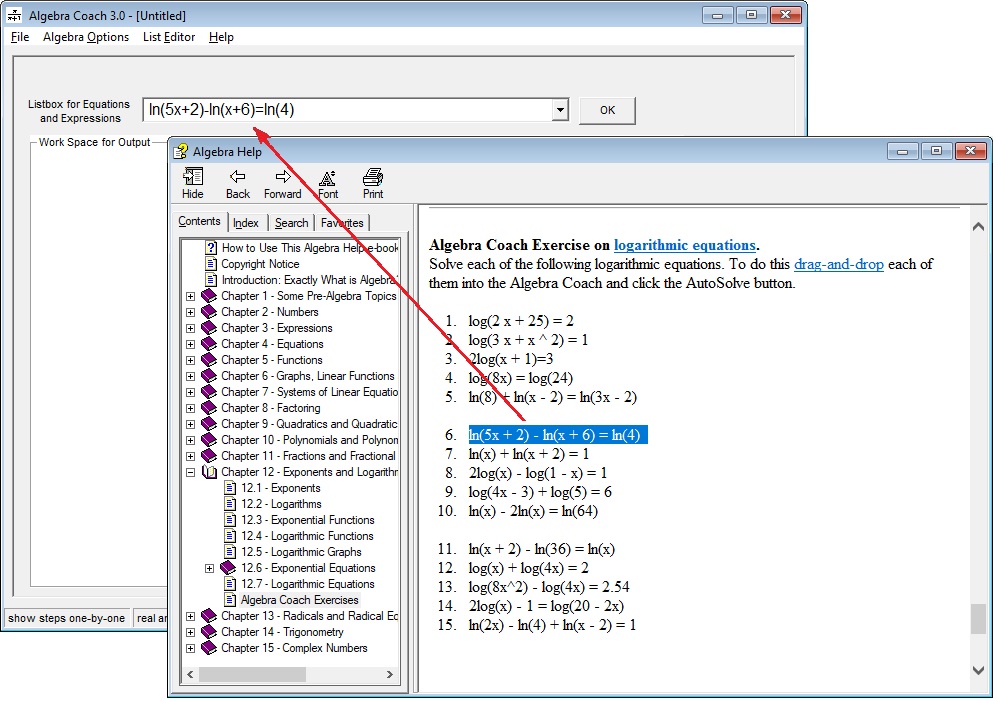Open the Help menu in Algebra Coach

tap(221, 37)
